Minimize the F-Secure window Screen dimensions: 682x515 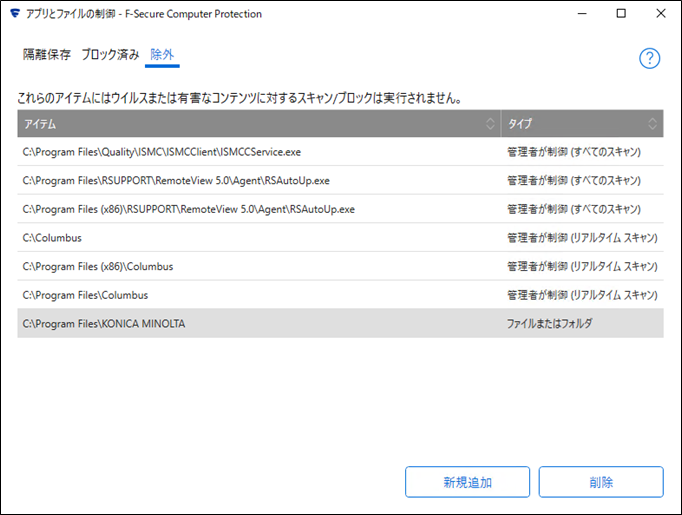(582, 13)
